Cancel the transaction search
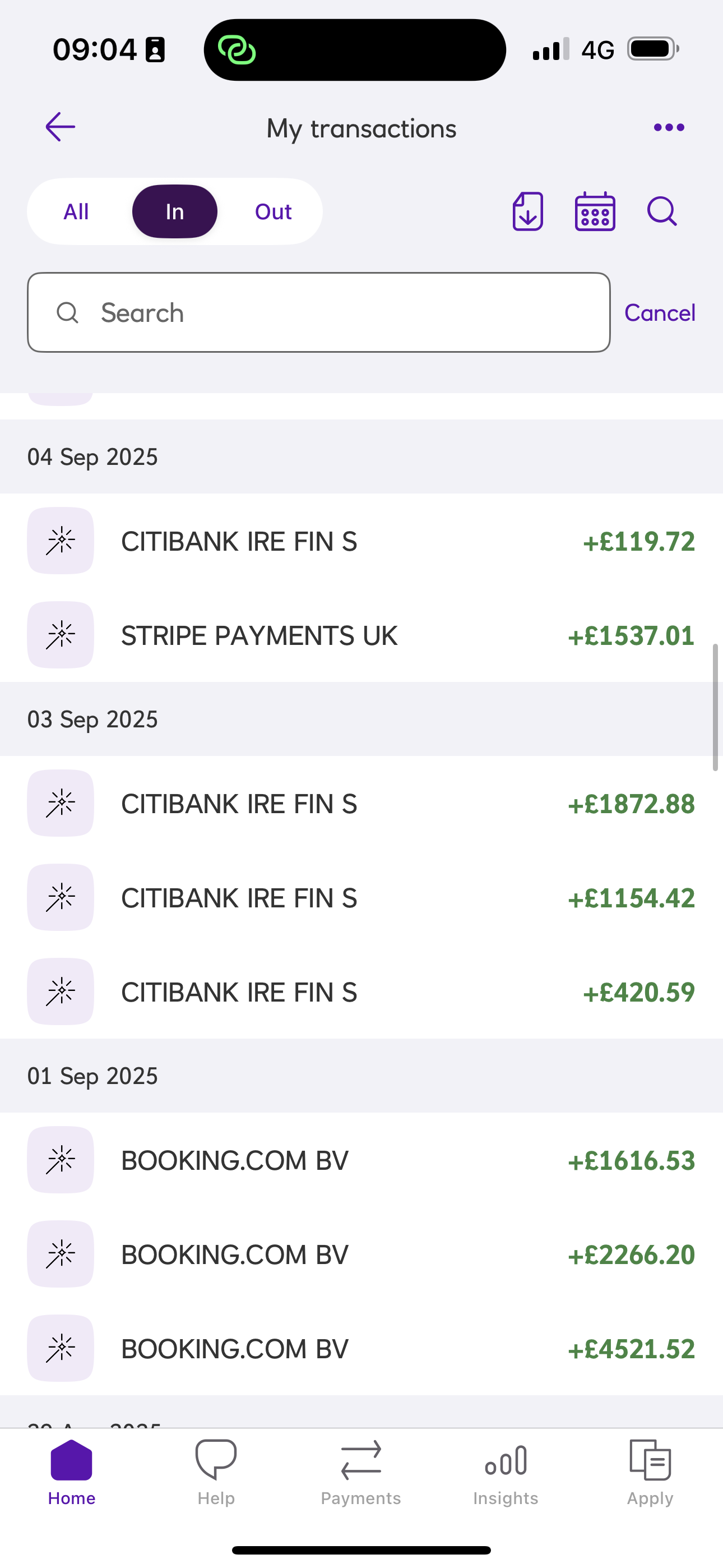The width and height of the screenshot is (723, 1568). click(x=660, y=313)
